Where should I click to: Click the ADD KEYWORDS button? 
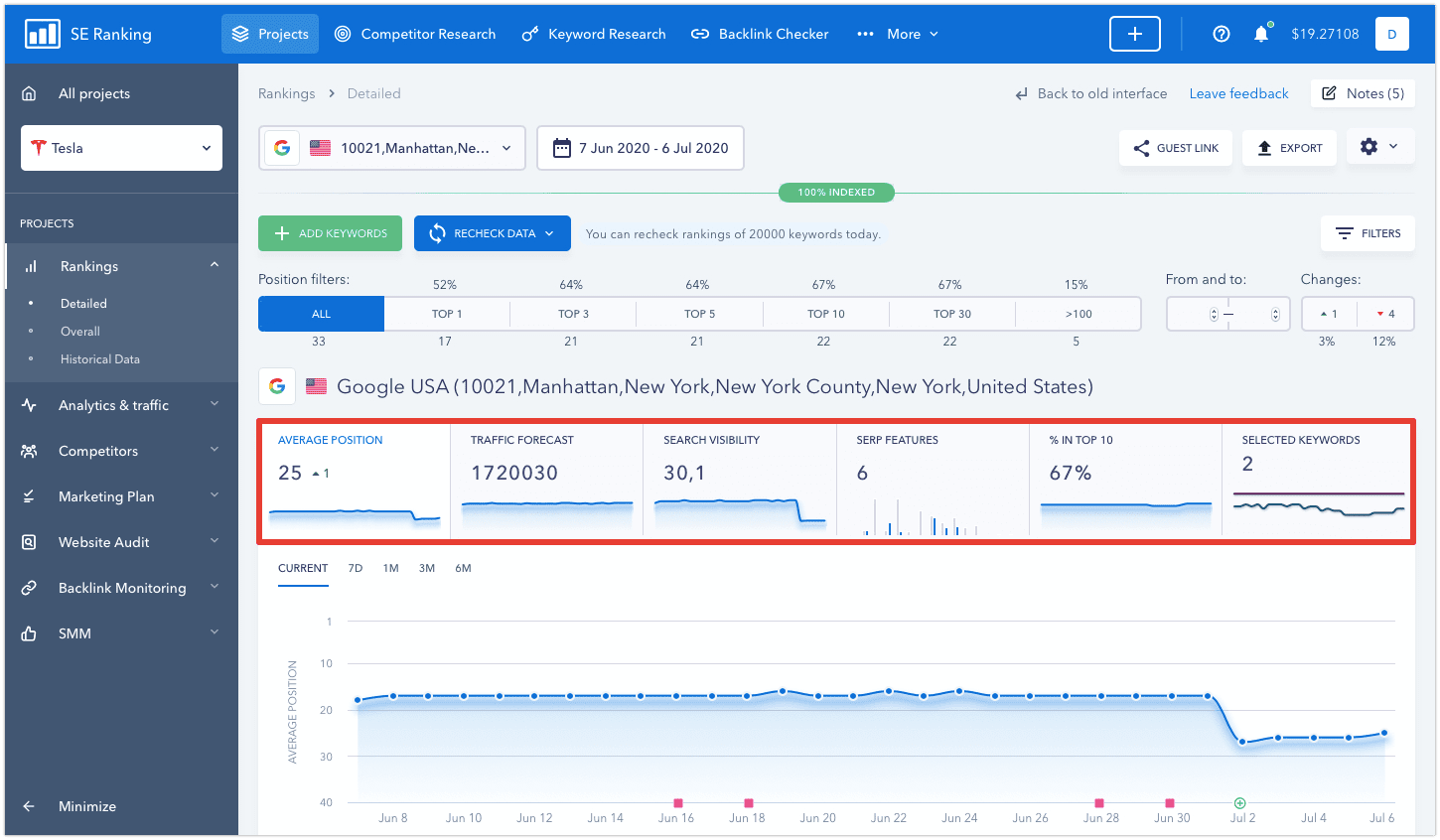click(x=330, y=233)
